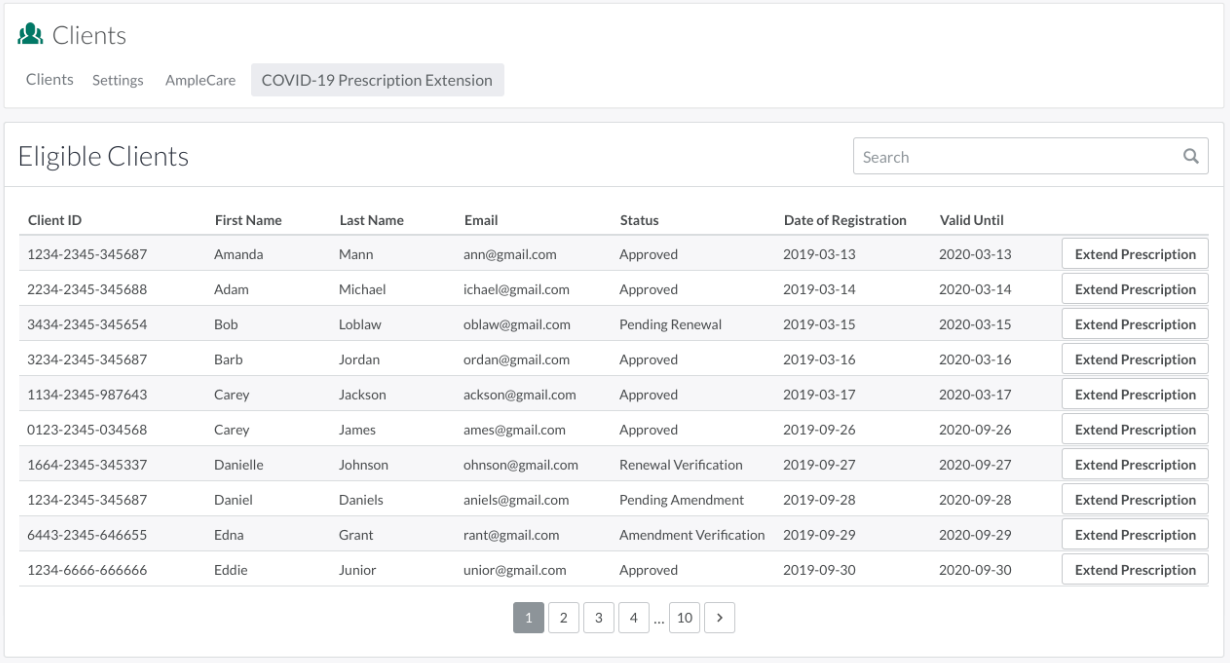This screenshot has width=1230, height=663.
Task: Switch to the Settings tab
Action: click(118, 80)
